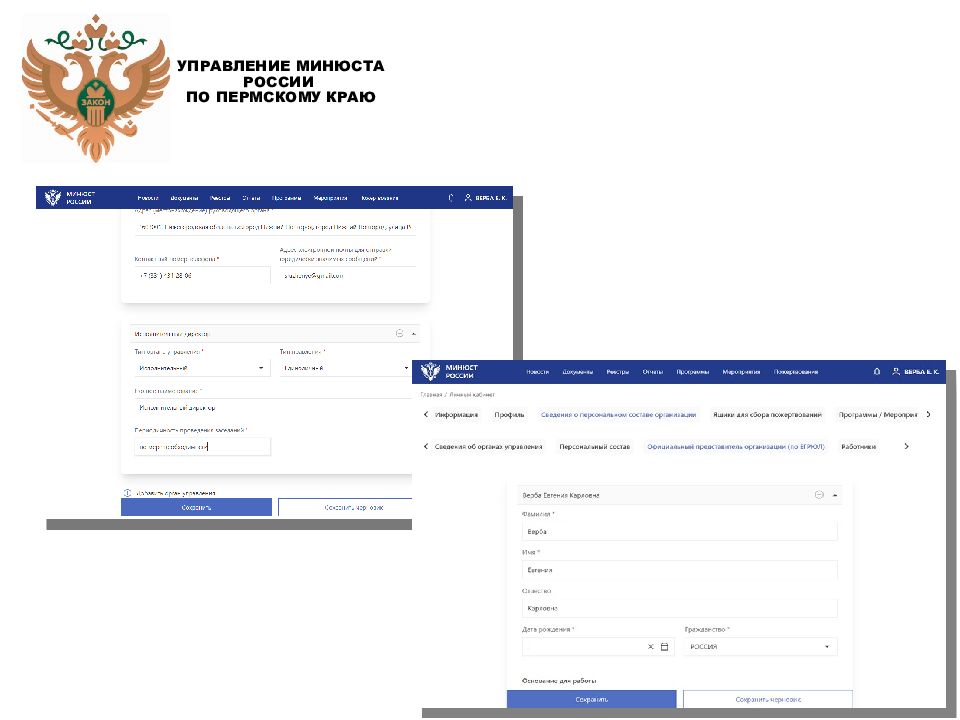The width and height of the screenshot is (960, 720).
Task: Open the calendar picker for Дата рождения
Action: (664, 647)
